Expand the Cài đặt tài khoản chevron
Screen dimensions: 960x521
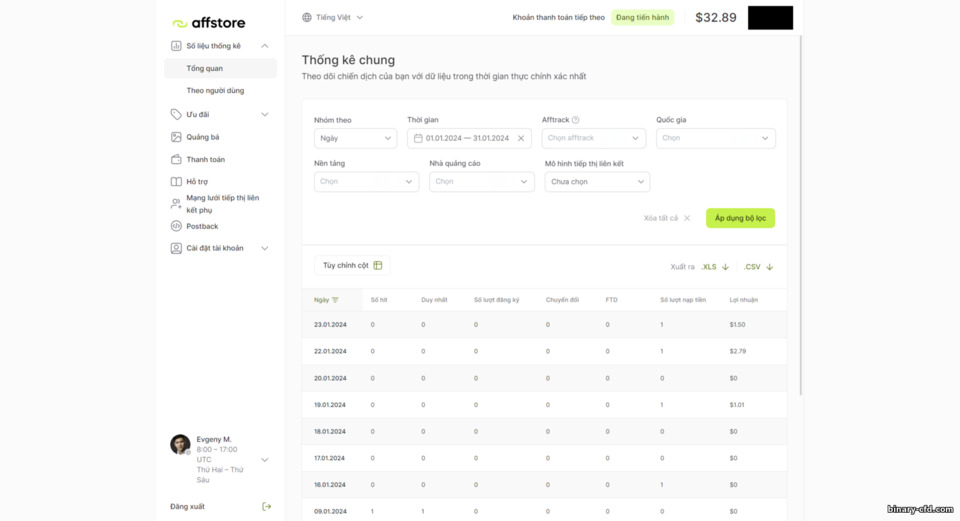coord(264,248)
